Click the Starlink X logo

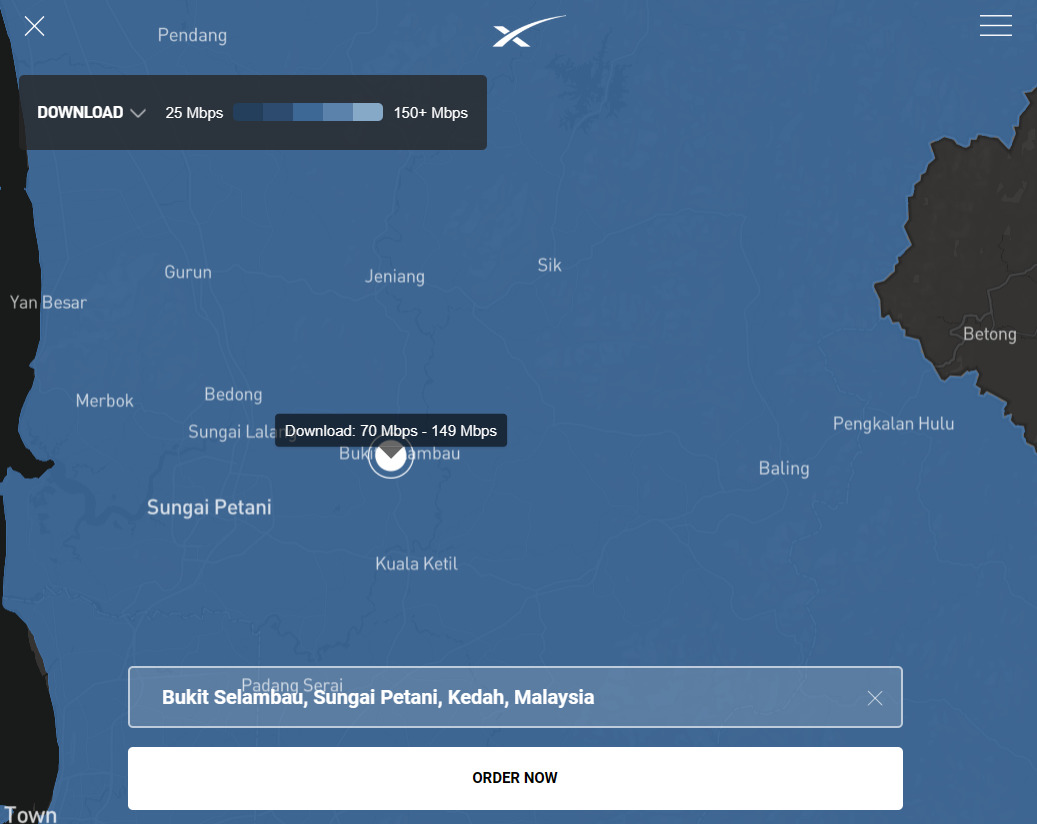pyautogui.click(x=528, y=32)
